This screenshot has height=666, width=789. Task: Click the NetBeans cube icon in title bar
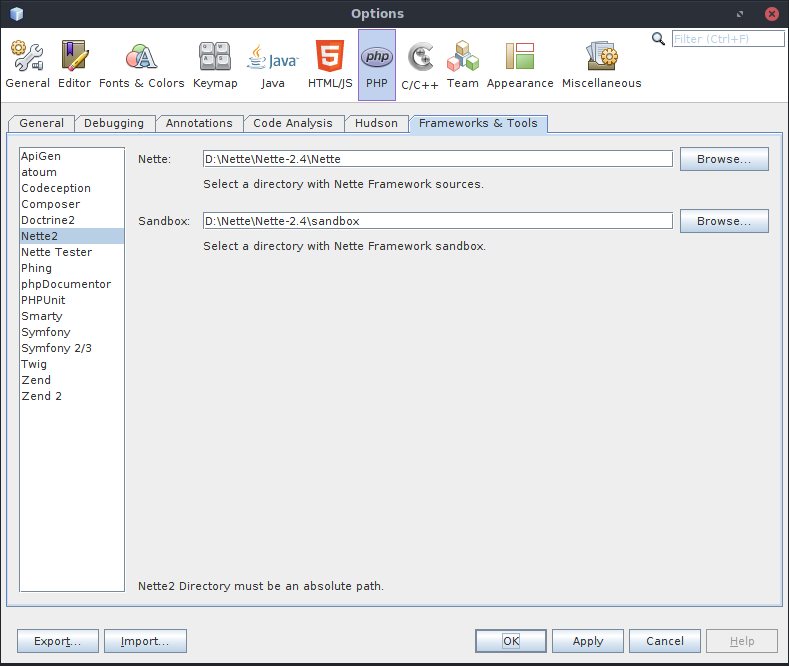click(17, 14)
